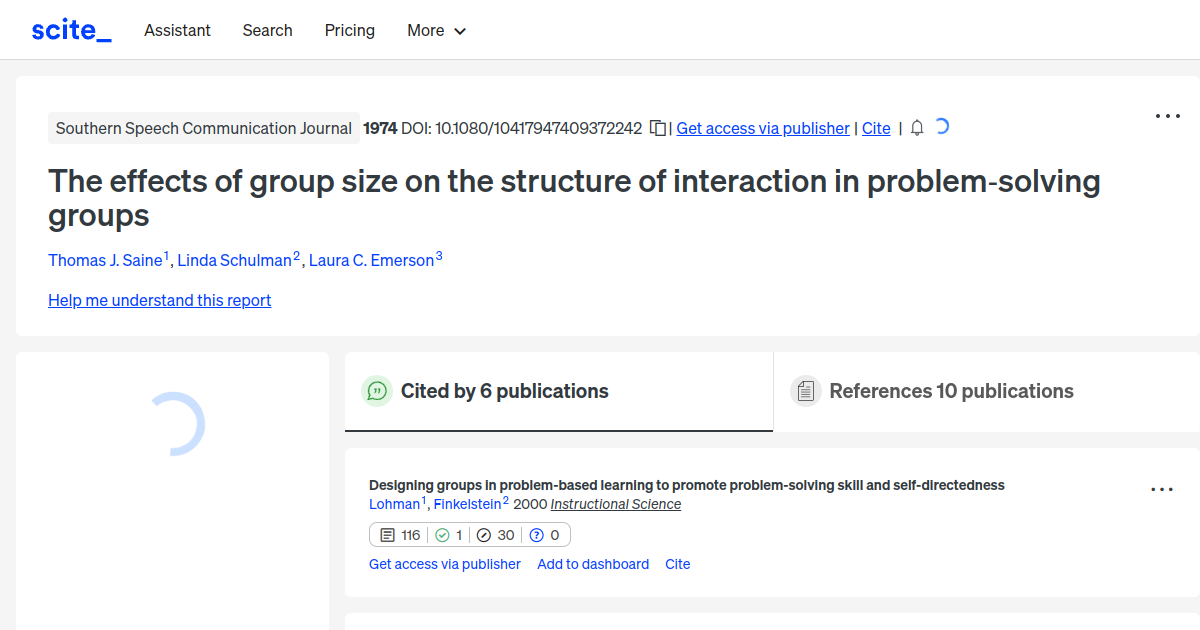1200x630 pixels.
Task: Select the Cited by 6 publications tab
Action: pos(504,391)
